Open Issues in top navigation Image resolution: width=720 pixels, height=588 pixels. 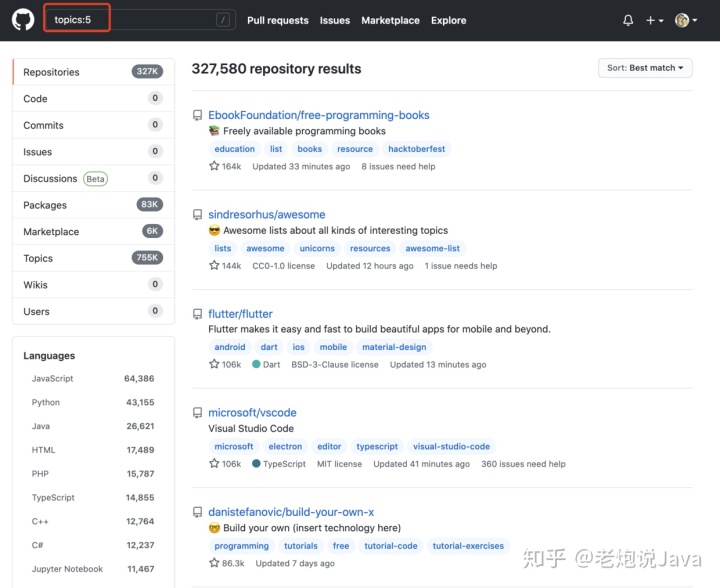(335, 20)
